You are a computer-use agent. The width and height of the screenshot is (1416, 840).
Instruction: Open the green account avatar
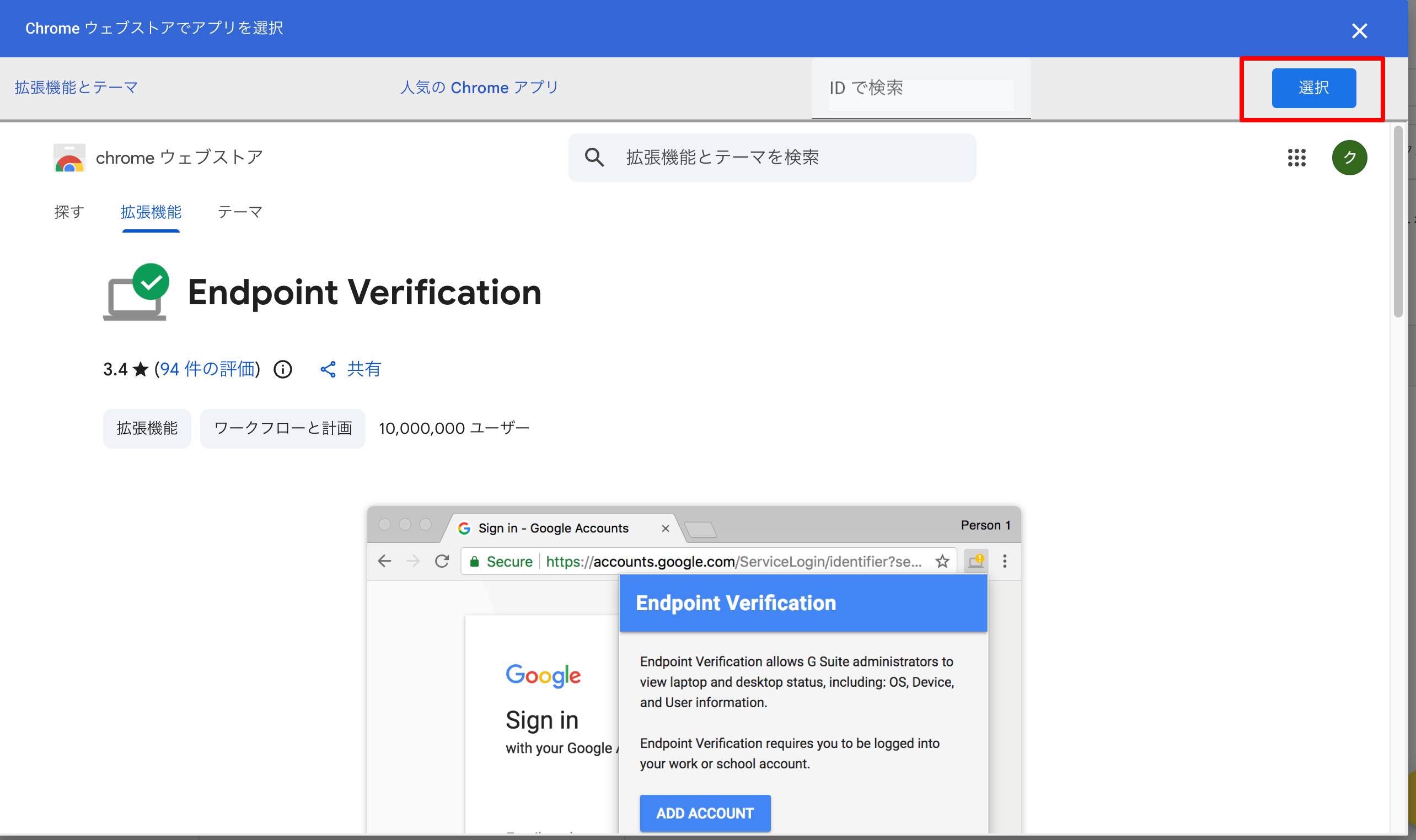click(x=1349, y=157)
